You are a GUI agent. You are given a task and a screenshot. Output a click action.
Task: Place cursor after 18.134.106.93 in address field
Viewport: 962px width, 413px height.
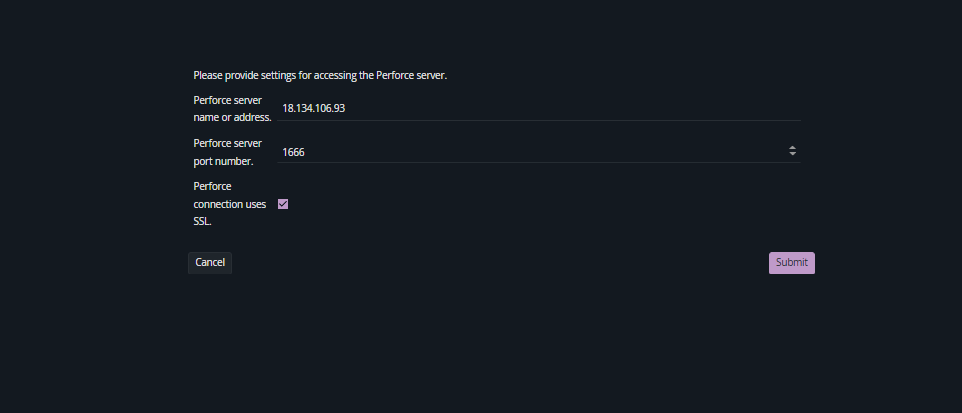(347, 109)
